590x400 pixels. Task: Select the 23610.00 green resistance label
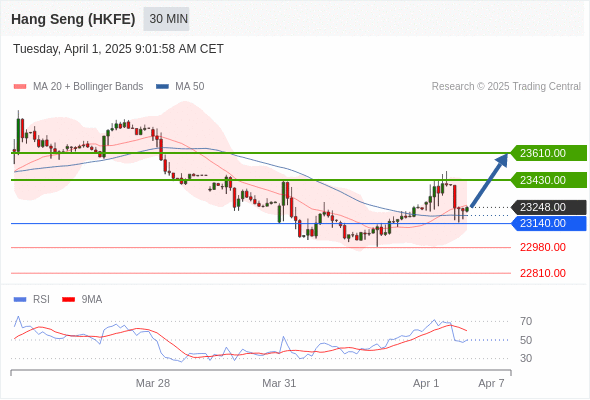(549, 153)
